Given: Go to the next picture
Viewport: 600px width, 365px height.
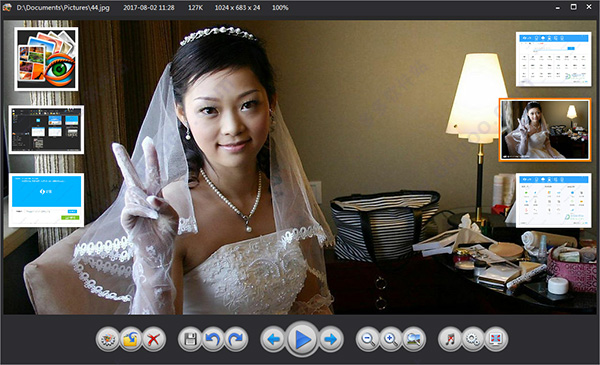Looking at the screenshot, I should coord(331,339).
